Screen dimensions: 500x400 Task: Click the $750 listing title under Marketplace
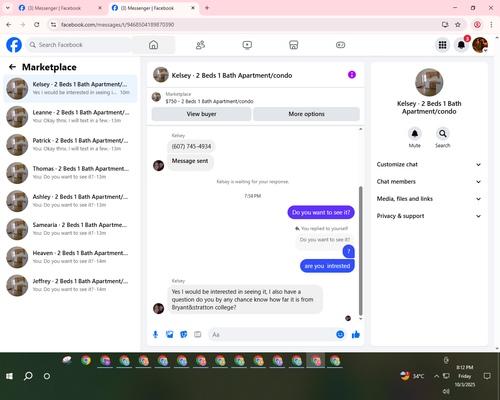(x=209, y=101)
